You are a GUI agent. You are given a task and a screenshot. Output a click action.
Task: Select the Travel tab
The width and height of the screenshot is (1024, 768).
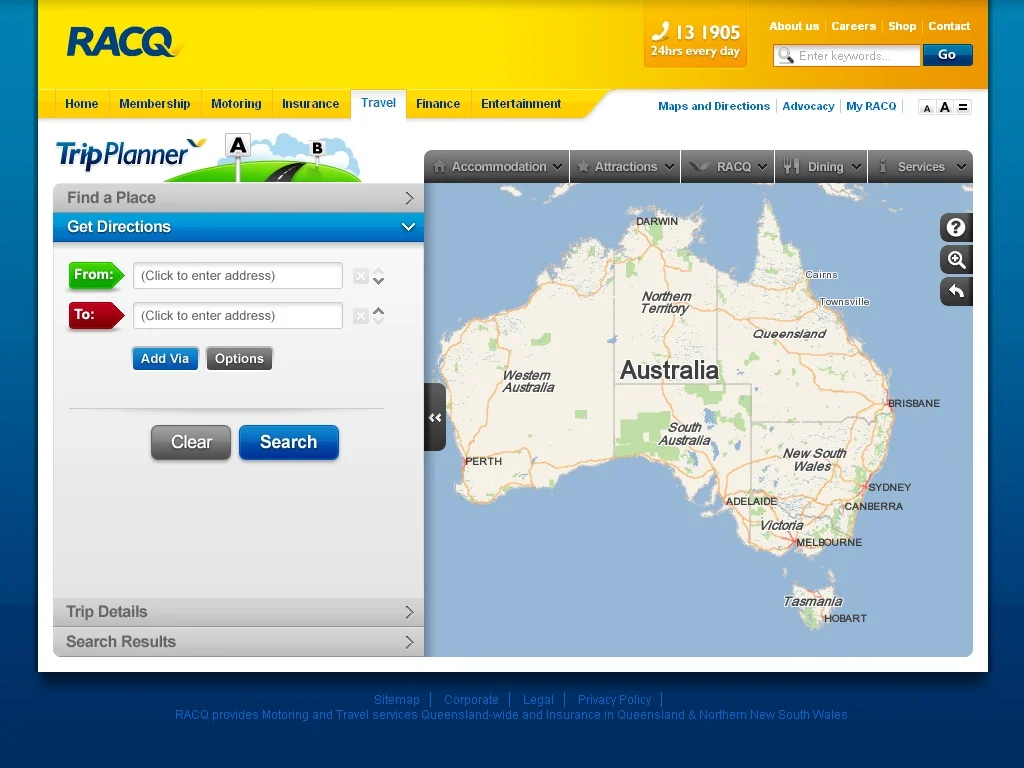click(379, 103)
